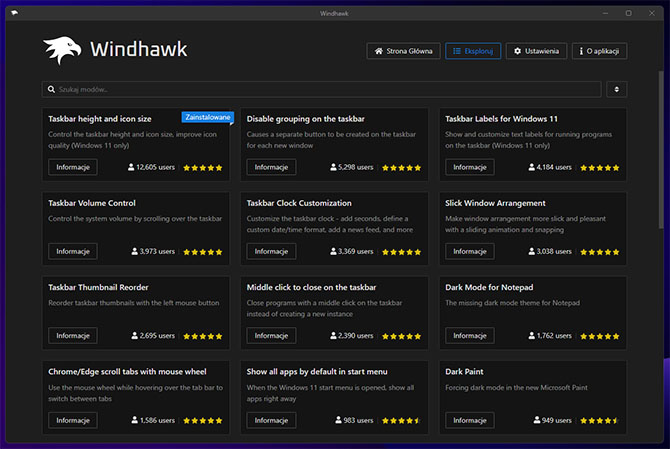This screenshot has height=449, width=670.
Task: Click the Windhawk hawk logo
Action: pyautogui.click(x=62, y=50)
